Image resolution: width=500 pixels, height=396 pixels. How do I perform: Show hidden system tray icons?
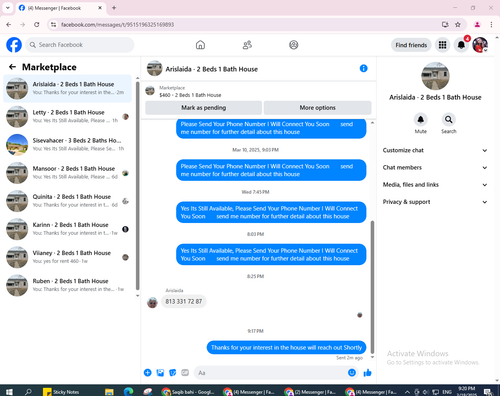[407, 392]
